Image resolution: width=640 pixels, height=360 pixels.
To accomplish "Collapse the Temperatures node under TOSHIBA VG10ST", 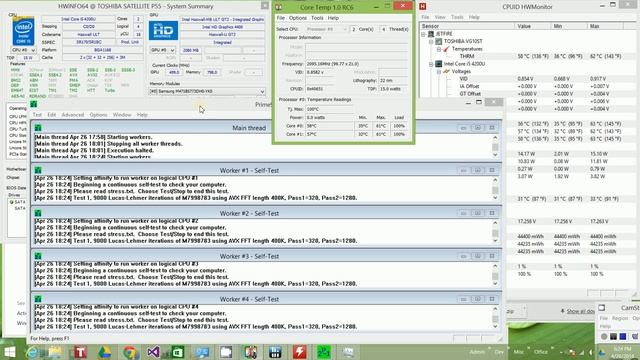I will pyautogui.click(x=439, y=49).
